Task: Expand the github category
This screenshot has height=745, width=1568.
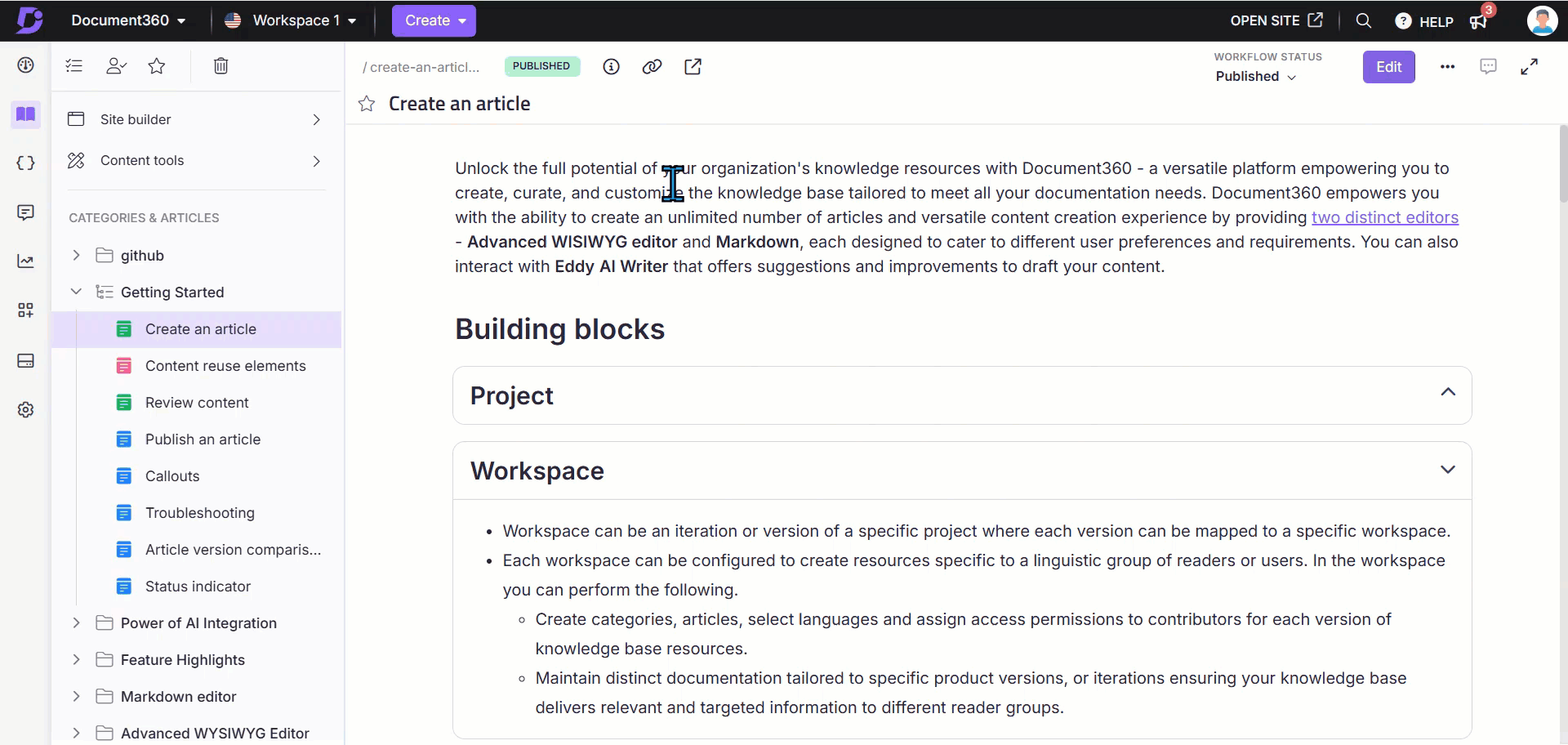Action: [x=76, y=255]
